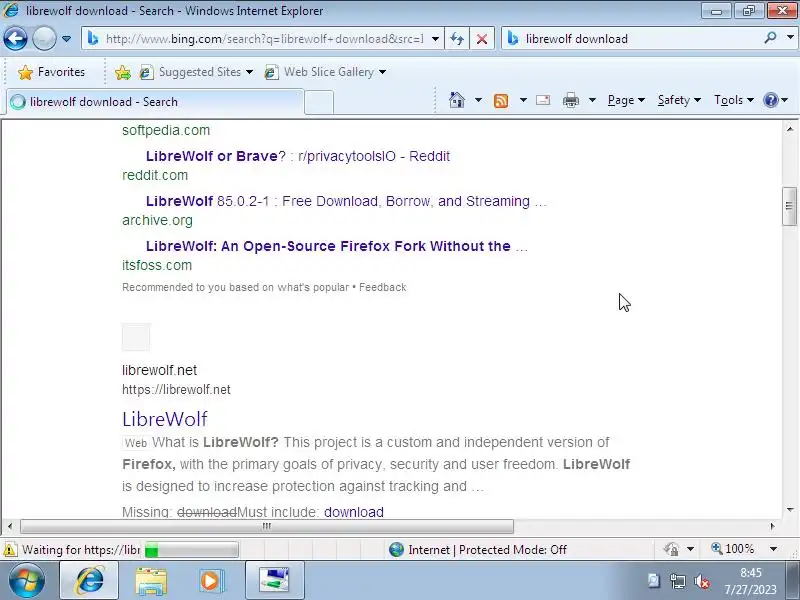Click the librewolf.net site favicon placeholder
Viewport: 800px width, 600px height.
pyautogui.click(x=136, y=337)
